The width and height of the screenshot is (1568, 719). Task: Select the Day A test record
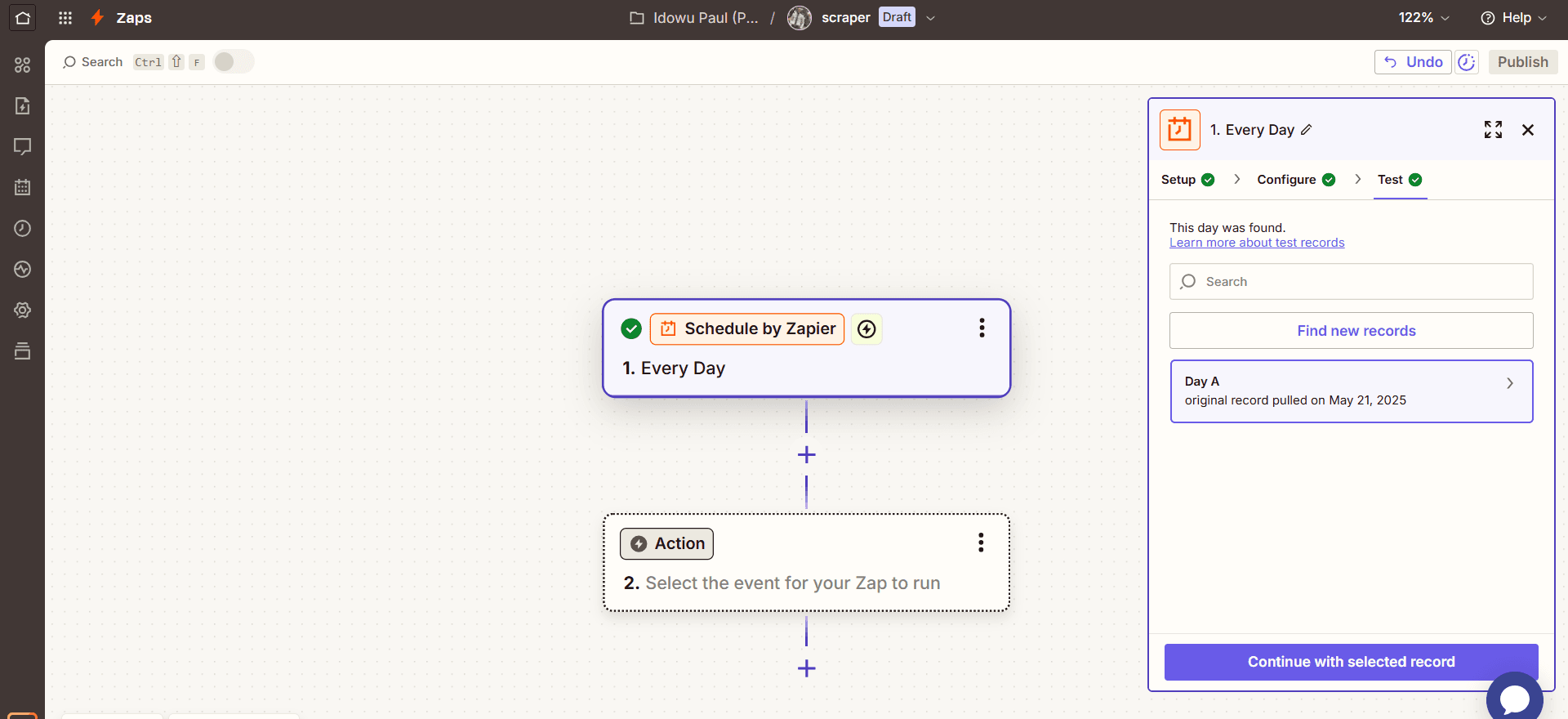pos(1352,391)
